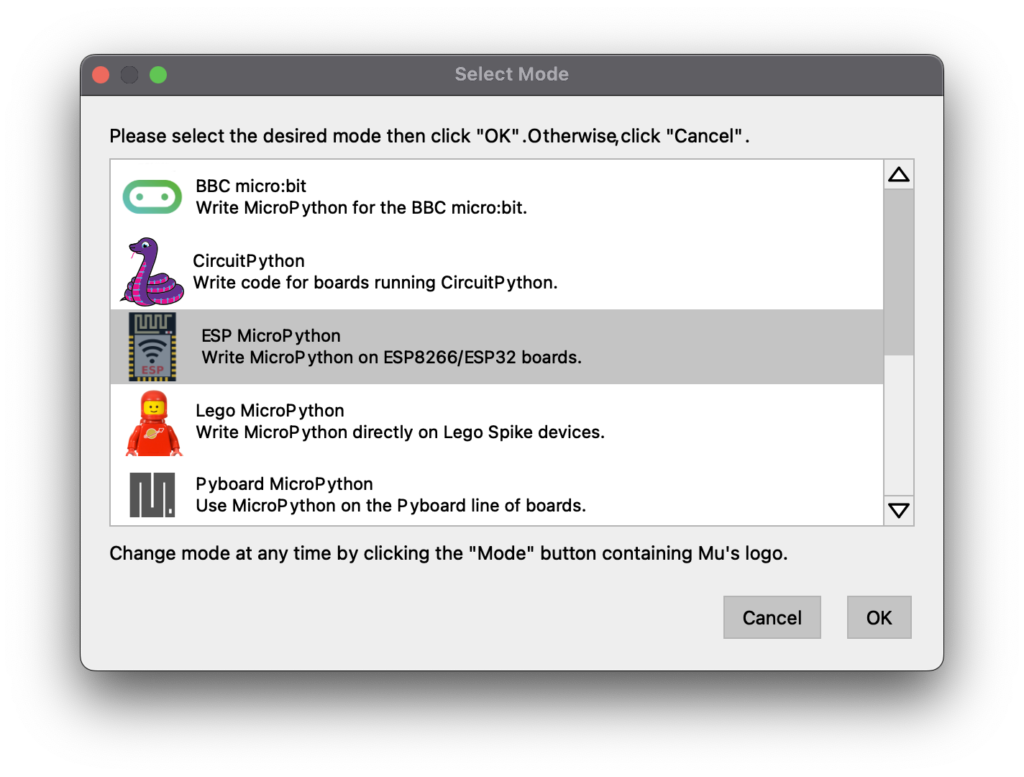Click the BBC micro:bit mode icon
Screen dimensions: 1024x777
(x=152, y=197)
